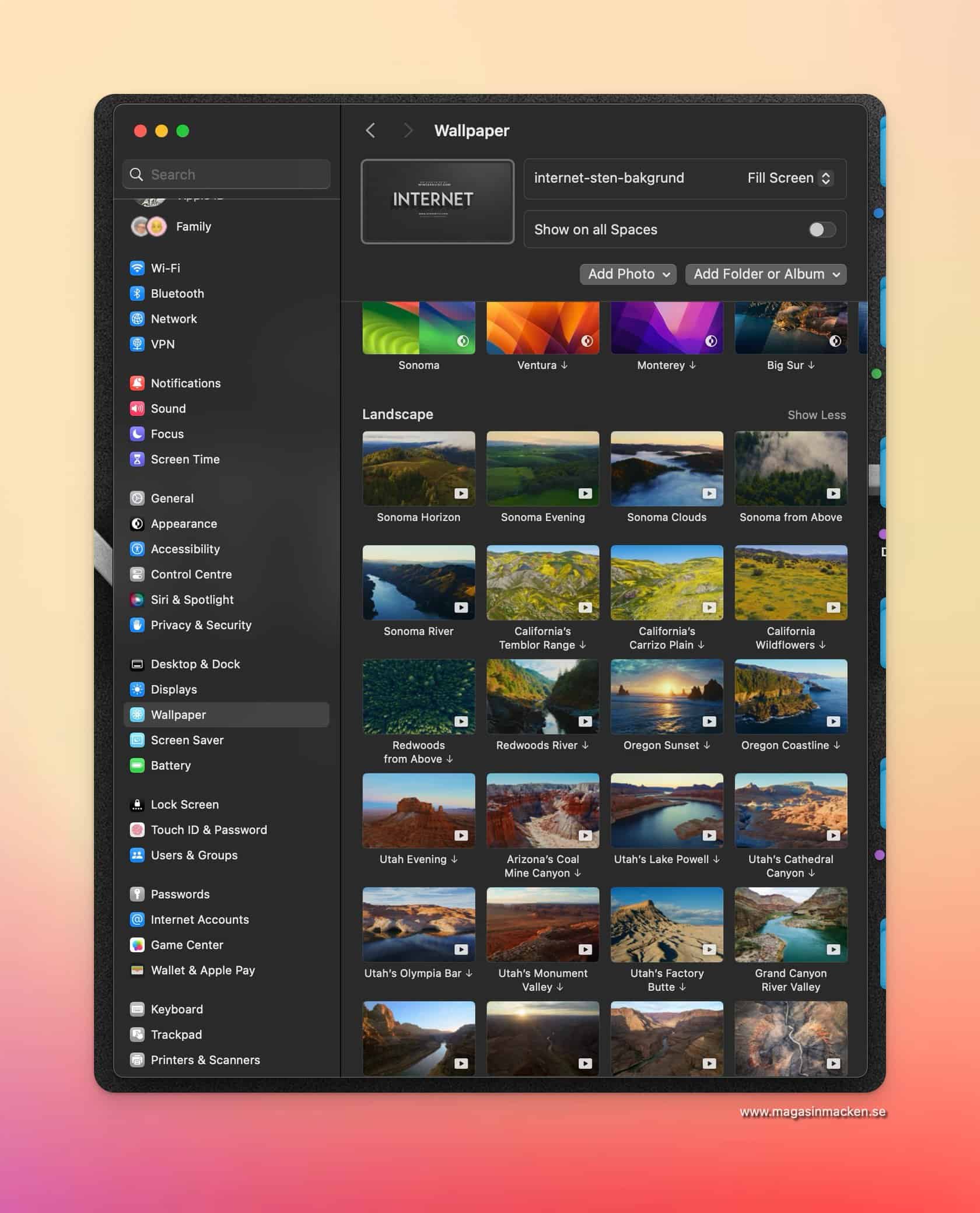The width and height of the screenshot is (980, 1213).
Task: Click the Bluetooth sidebar icon
Action: (x=137, y=293)
